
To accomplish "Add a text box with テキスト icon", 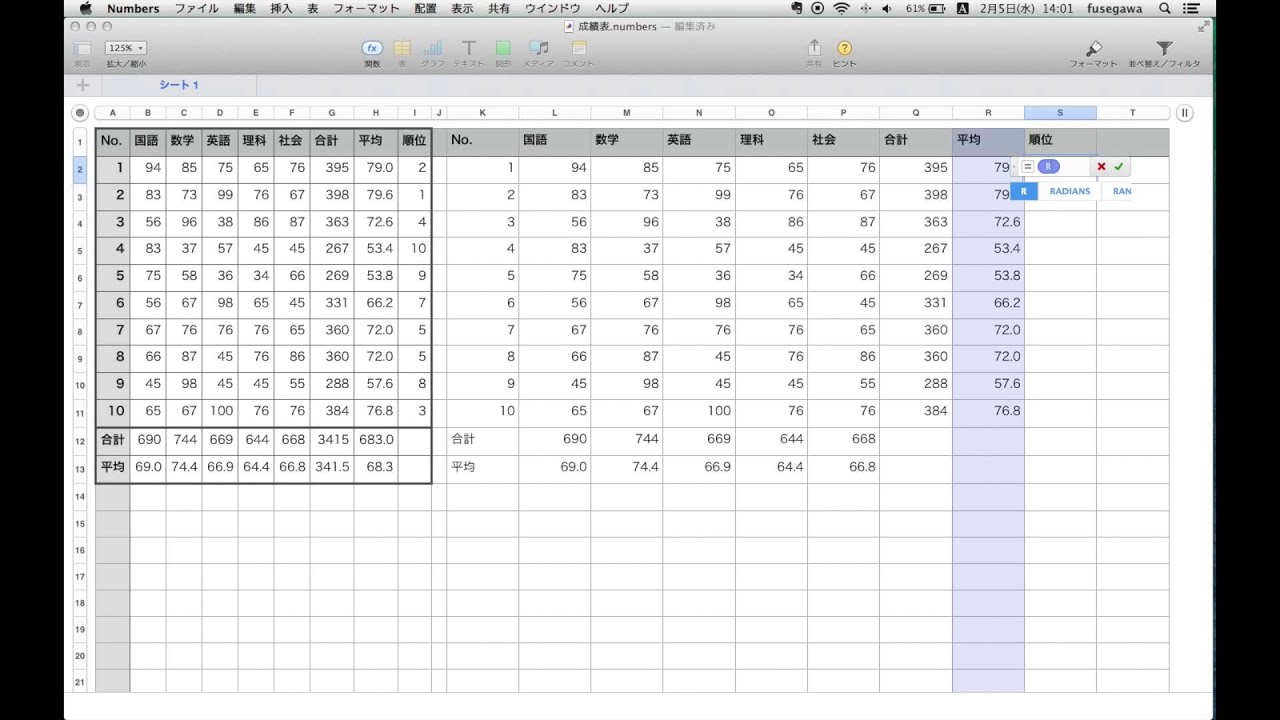I will (x=468, y=48).
